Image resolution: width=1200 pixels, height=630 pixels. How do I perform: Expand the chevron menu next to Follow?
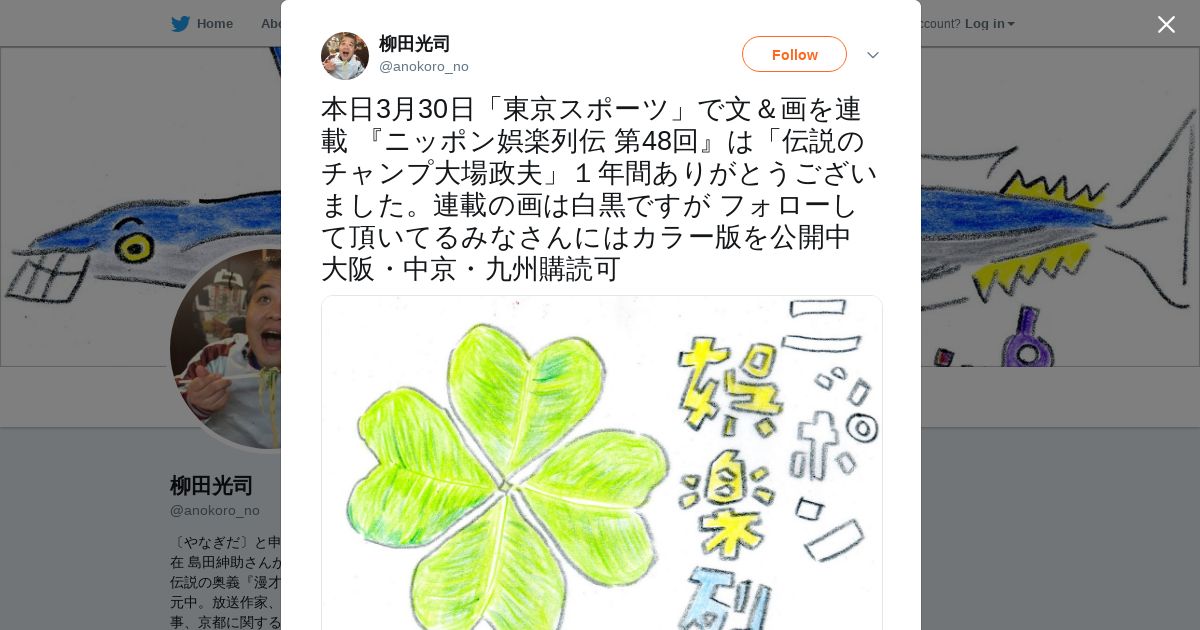(x=873, y=55)
